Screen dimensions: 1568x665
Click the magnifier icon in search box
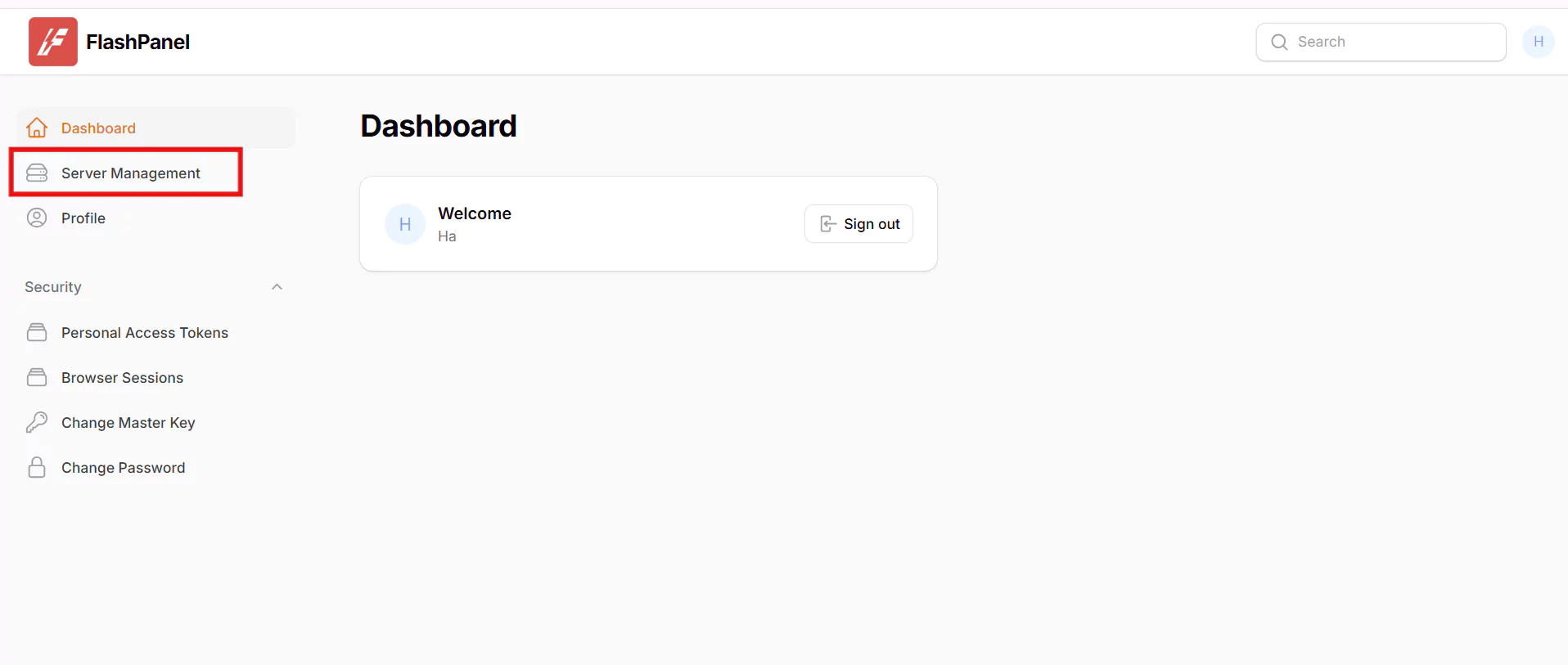point(1279,42)
